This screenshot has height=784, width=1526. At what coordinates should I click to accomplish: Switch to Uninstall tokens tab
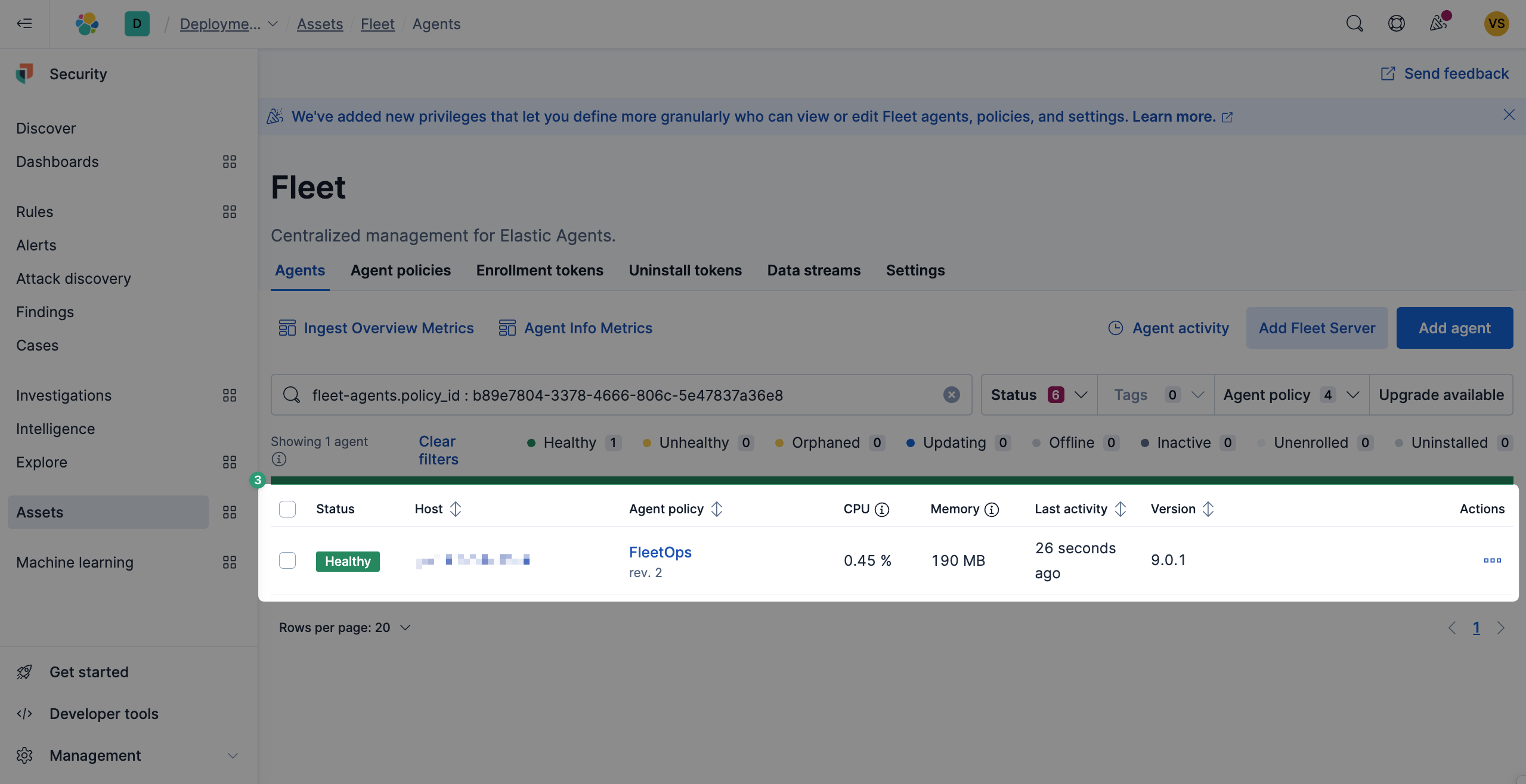[x=685, y=270]
